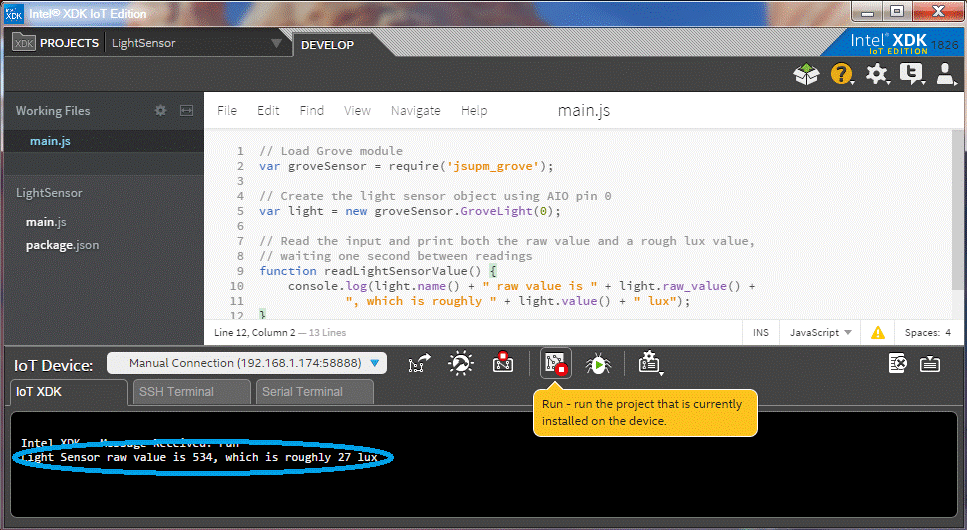Click the upload project to device icon
This screenshot has width=967, height=530.
pos(419,363)
